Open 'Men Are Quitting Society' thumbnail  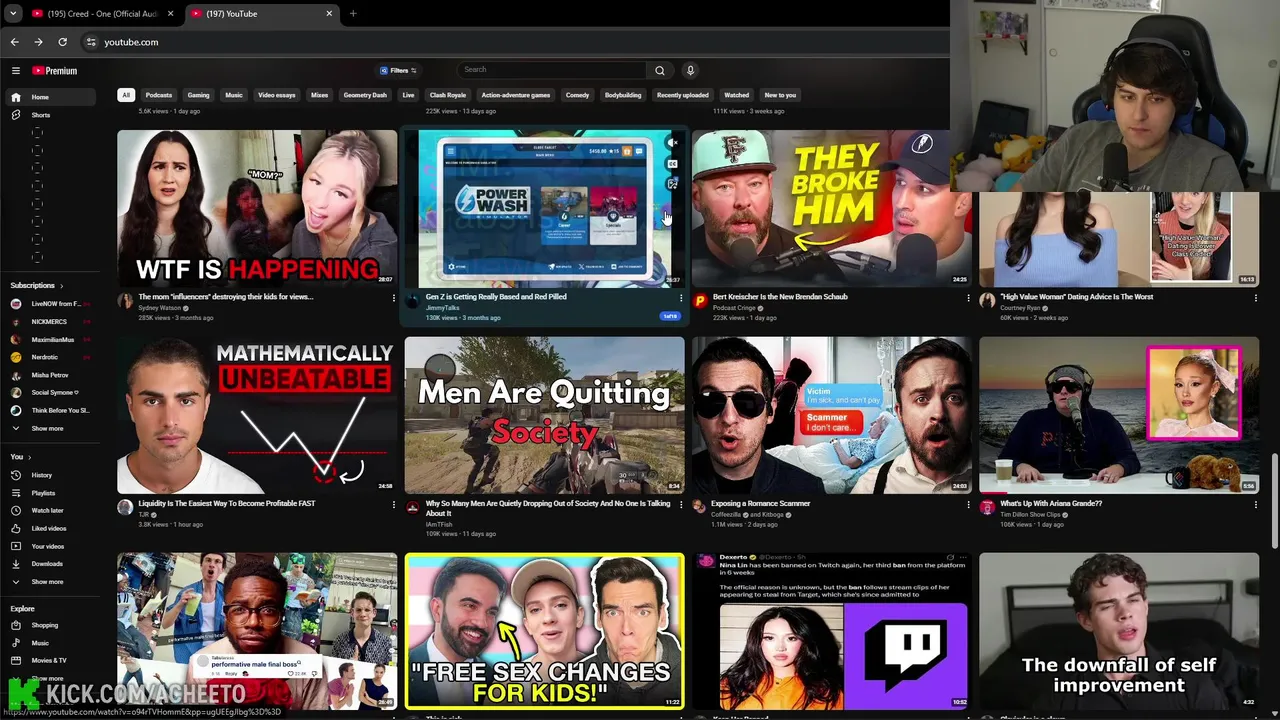[545, 414]
